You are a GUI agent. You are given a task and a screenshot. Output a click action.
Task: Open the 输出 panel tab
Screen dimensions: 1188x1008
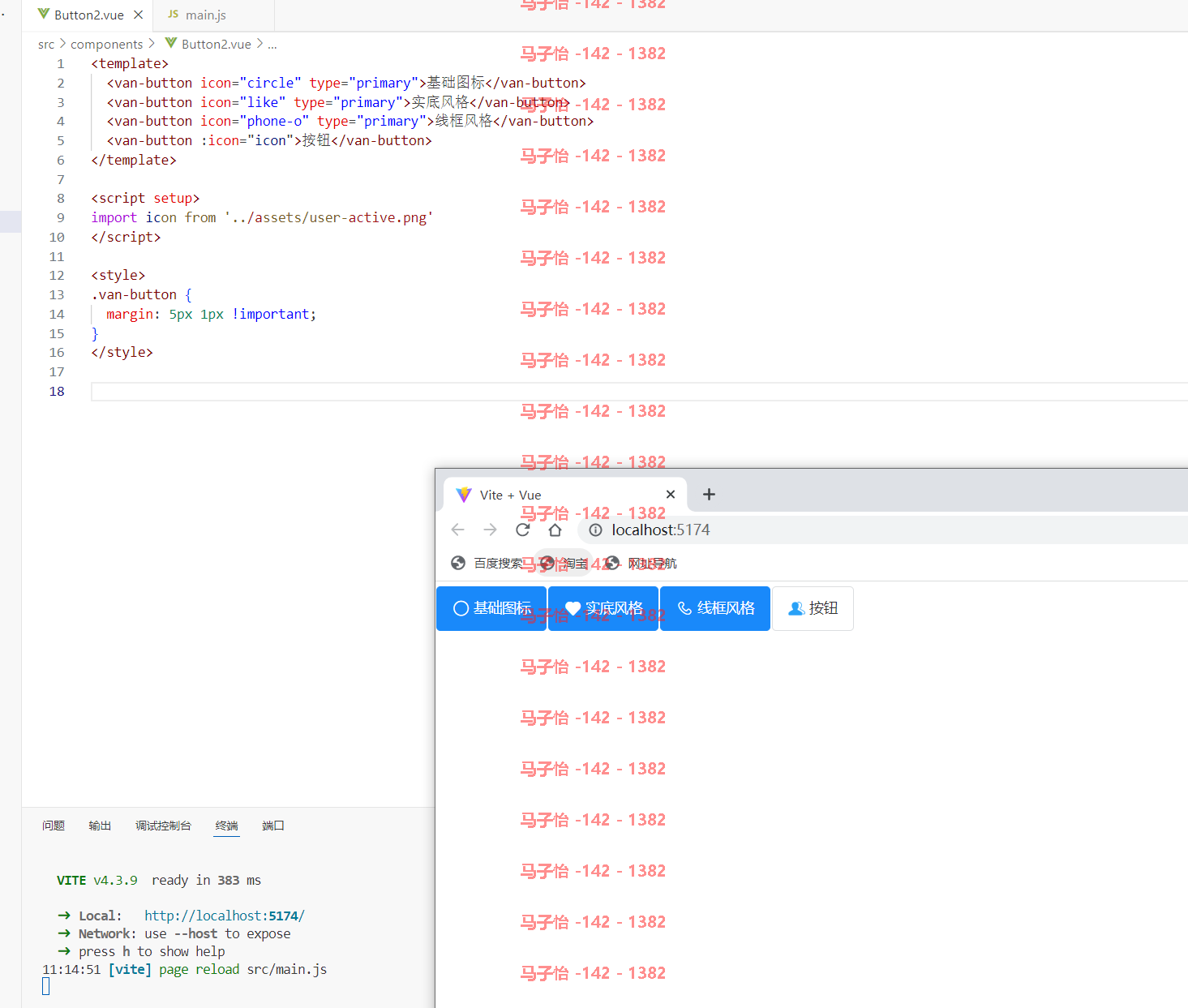pyautogui.click(x=100, y=826)
